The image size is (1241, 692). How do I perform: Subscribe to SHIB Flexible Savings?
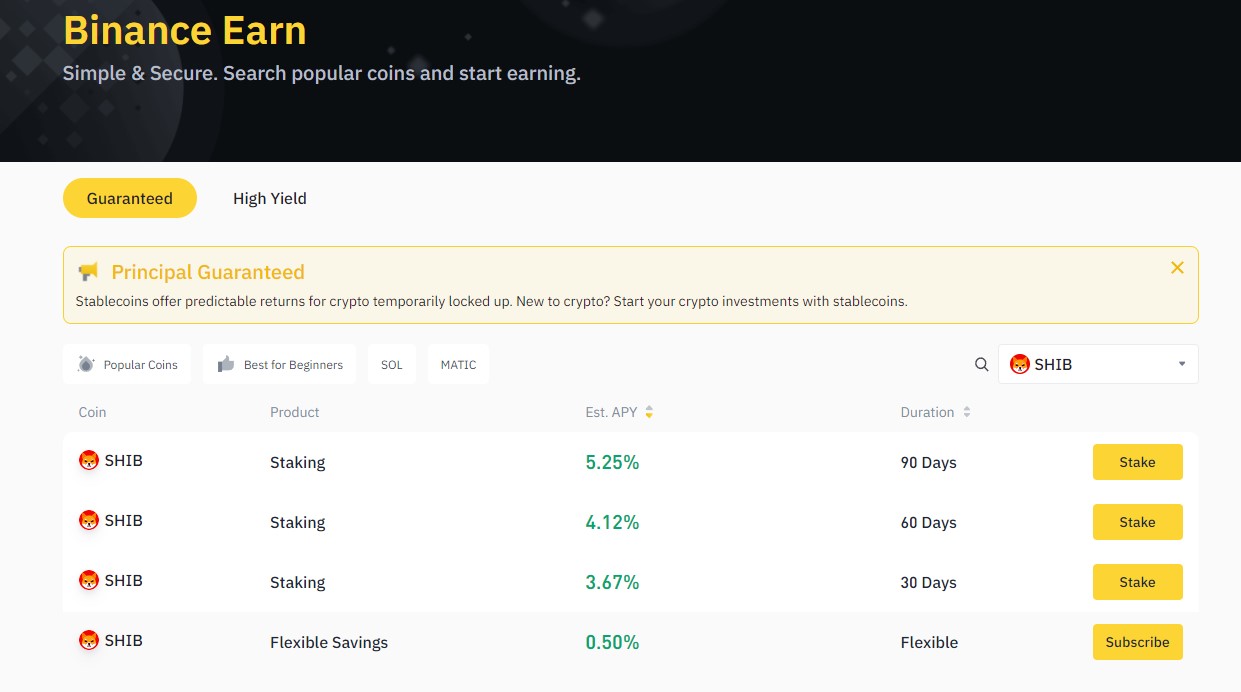coord(1137,642)
